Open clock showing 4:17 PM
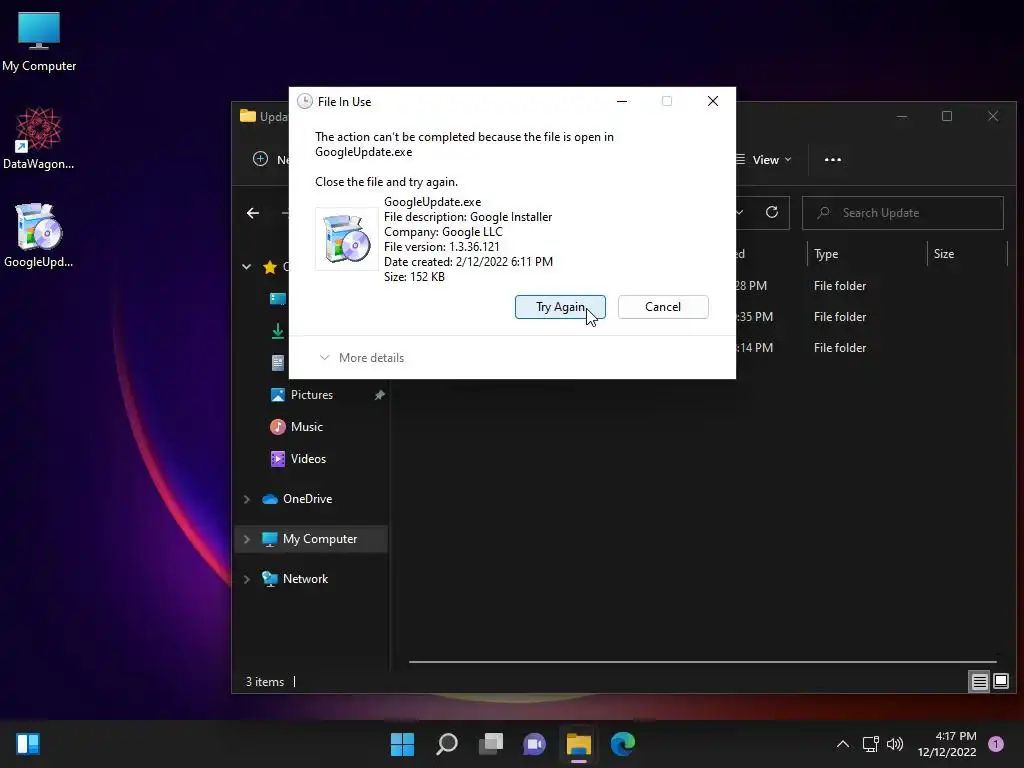 [x=947, y=744]
